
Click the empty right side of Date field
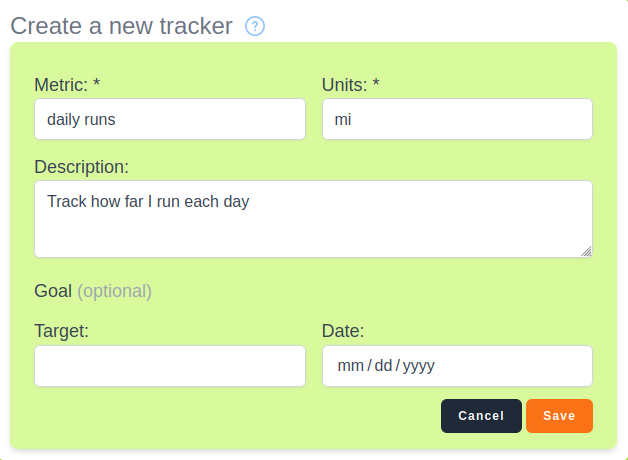520,366
